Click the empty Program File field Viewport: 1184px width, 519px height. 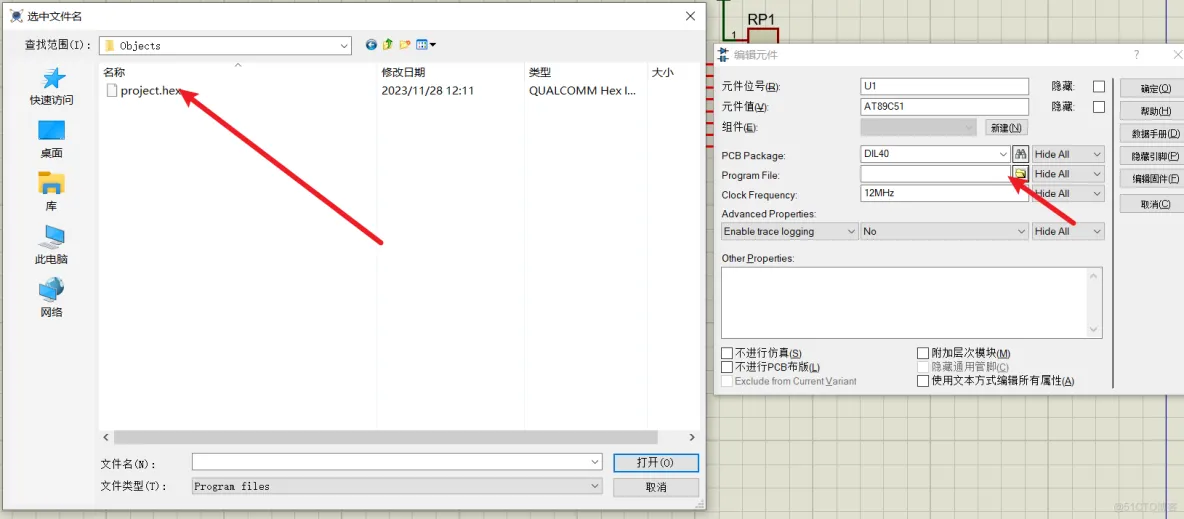(936, 174)
